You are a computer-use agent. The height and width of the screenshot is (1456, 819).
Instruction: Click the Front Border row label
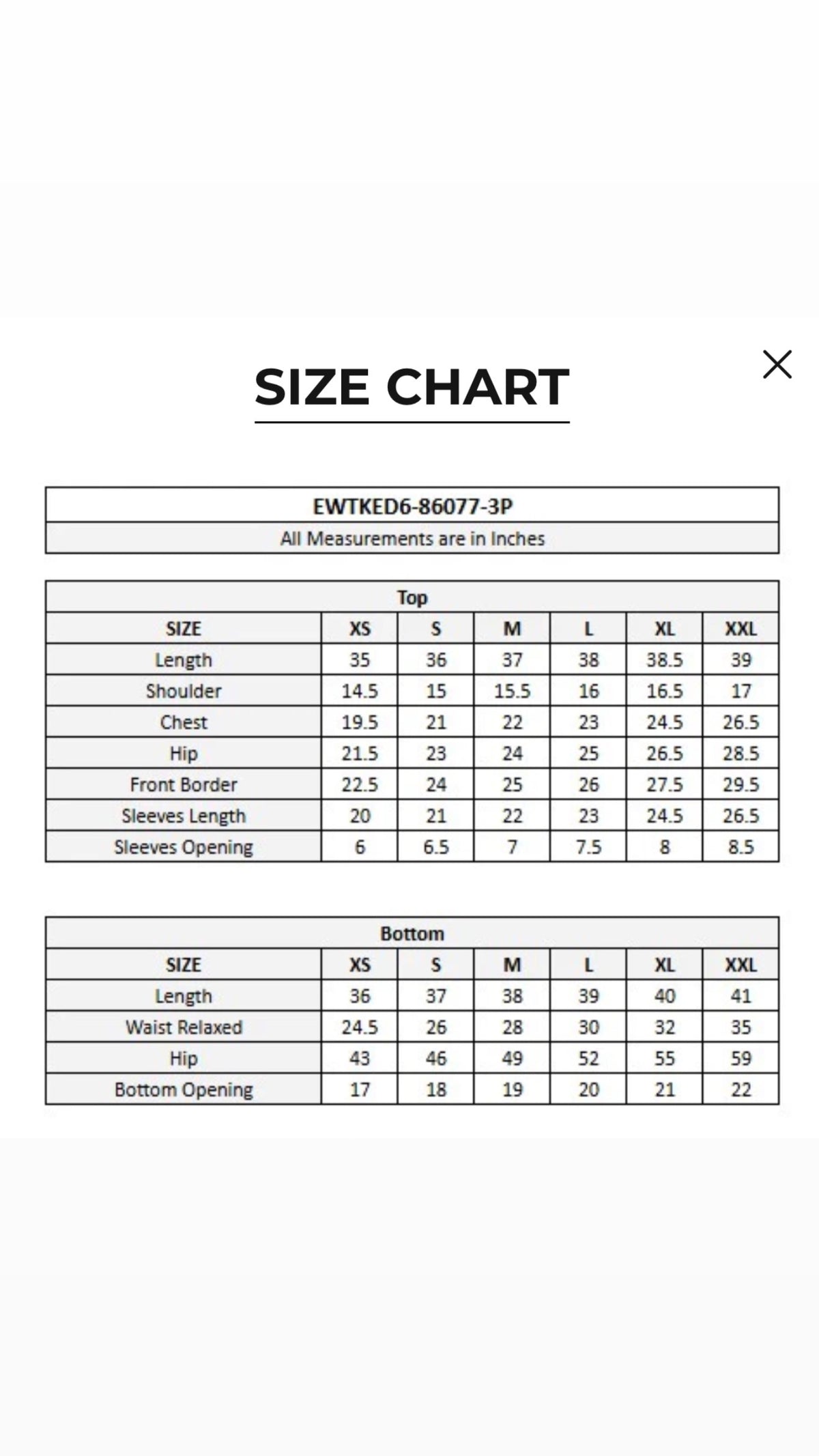point(184,784)
